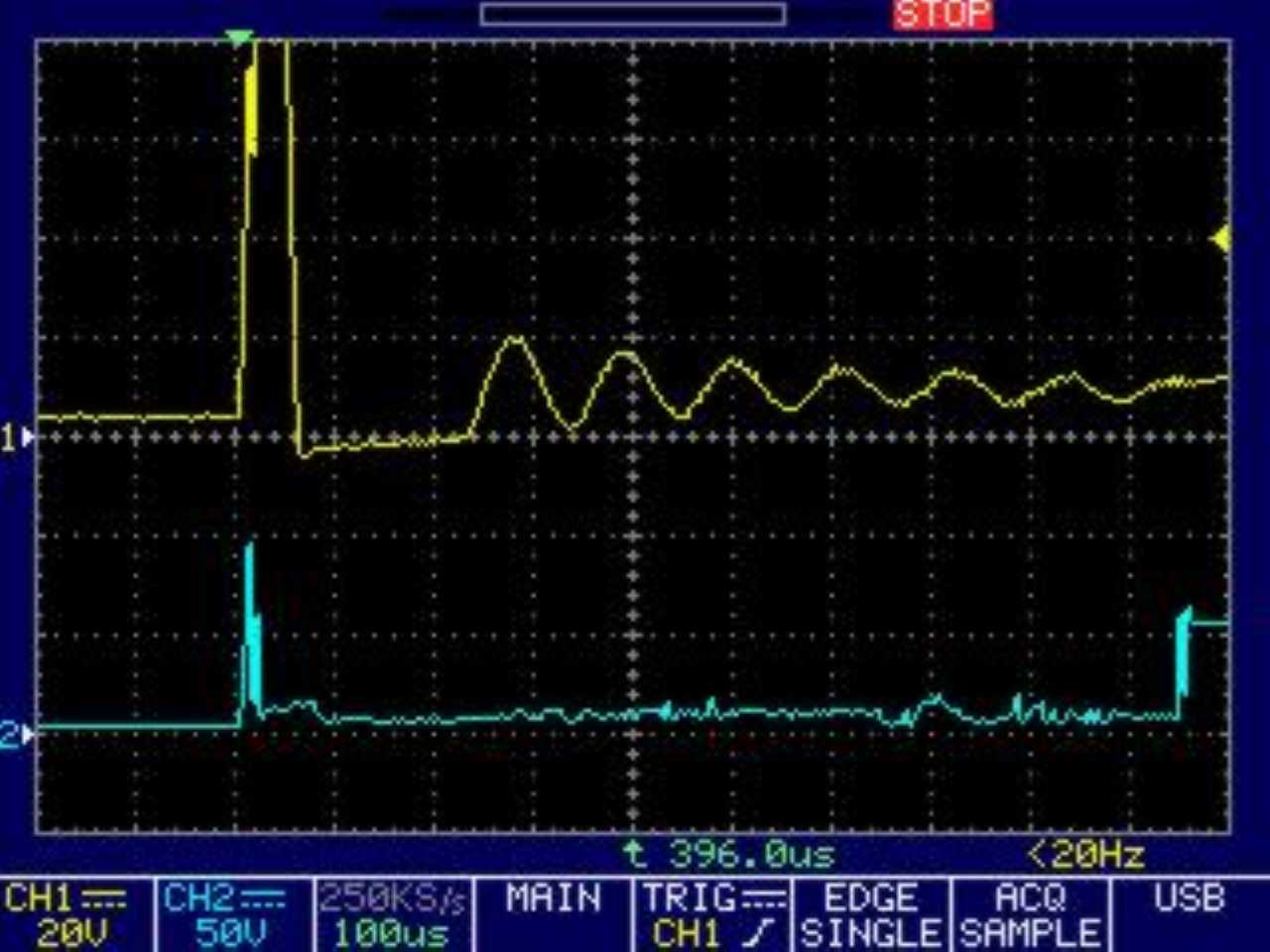1270x952 pixels.
Task: Click the rising edge trigger slope icon
Action: pos(762,933)
